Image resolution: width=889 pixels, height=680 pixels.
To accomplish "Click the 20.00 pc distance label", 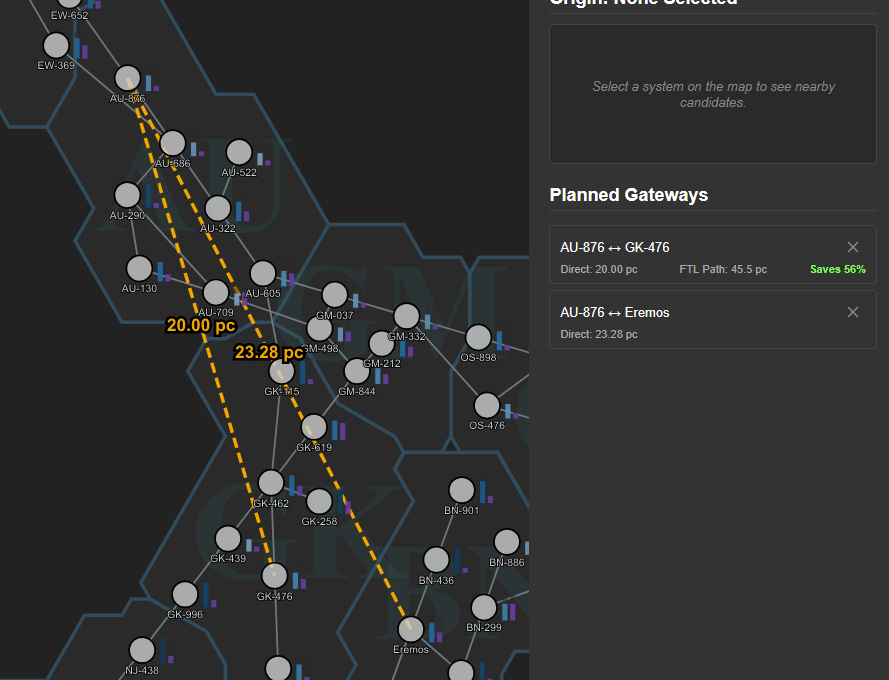I will pyautogui.click(x=201, y=325).
